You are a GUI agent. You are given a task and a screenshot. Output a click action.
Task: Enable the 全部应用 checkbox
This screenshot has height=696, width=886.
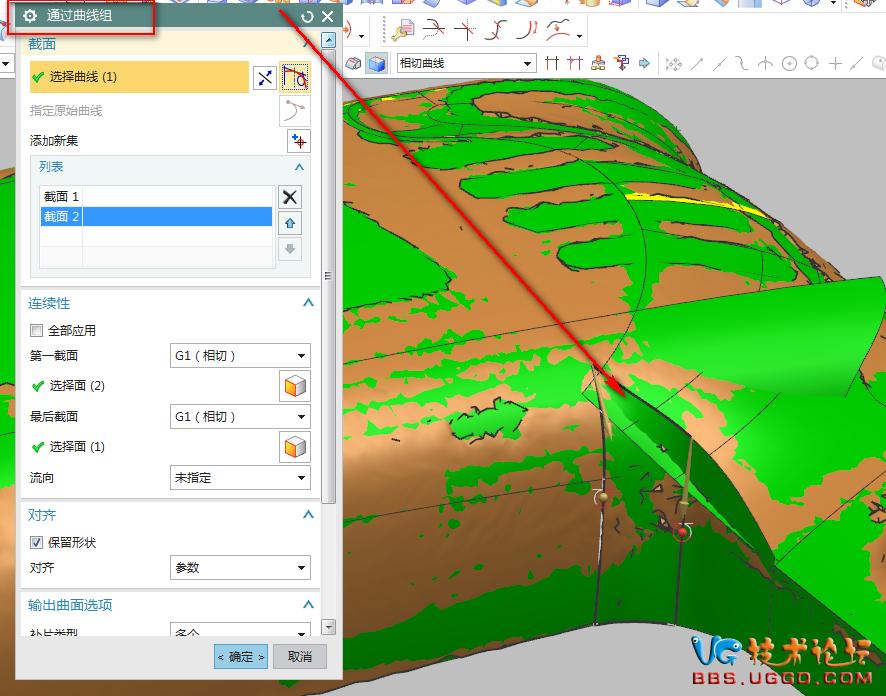click(37, 331)
